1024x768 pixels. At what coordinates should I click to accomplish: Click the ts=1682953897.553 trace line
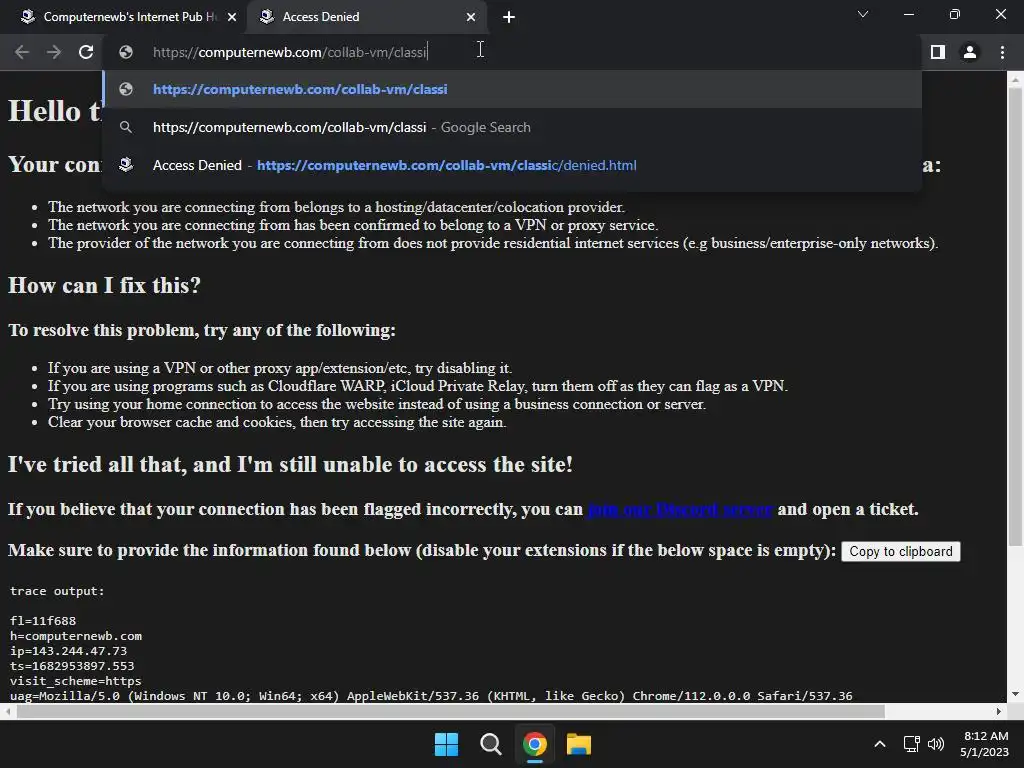click(72, 666)
